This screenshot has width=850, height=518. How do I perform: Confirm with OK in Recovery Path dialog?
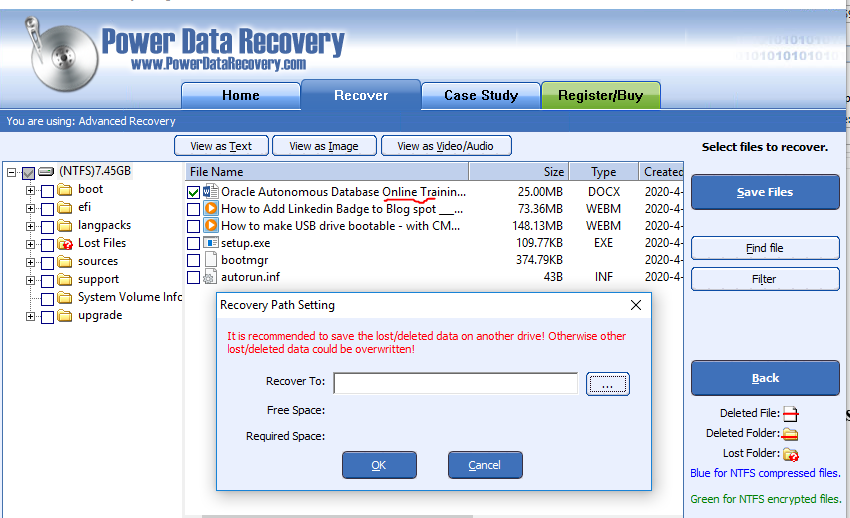point(379,465)
